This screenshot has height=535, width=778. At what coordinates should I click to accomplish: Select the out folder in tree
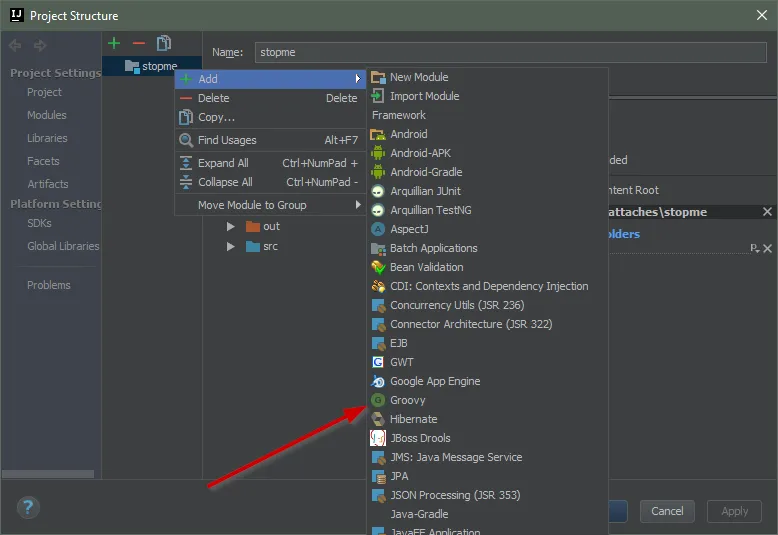(x=263, y=226)
